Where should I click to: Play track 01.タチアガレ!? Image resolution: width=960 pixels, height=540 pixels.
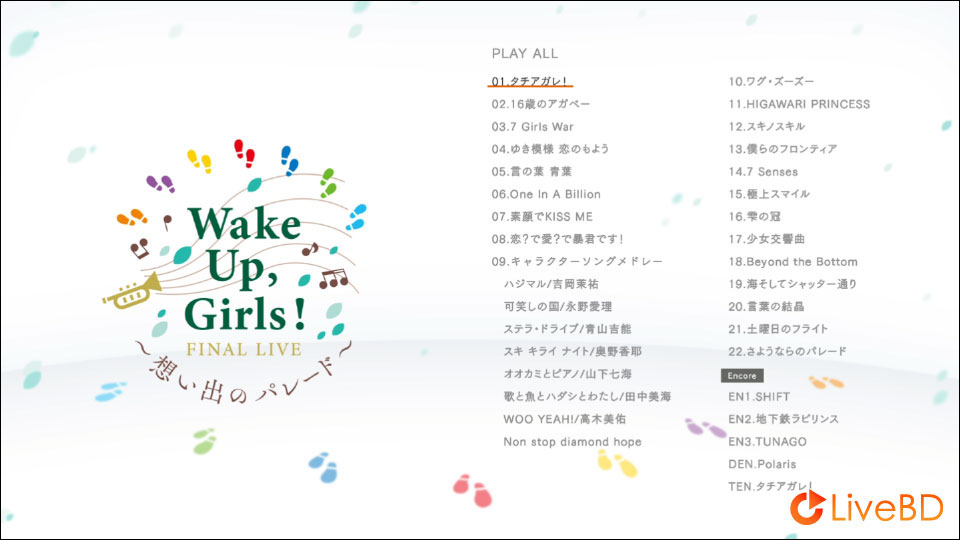tap(530, 81)
